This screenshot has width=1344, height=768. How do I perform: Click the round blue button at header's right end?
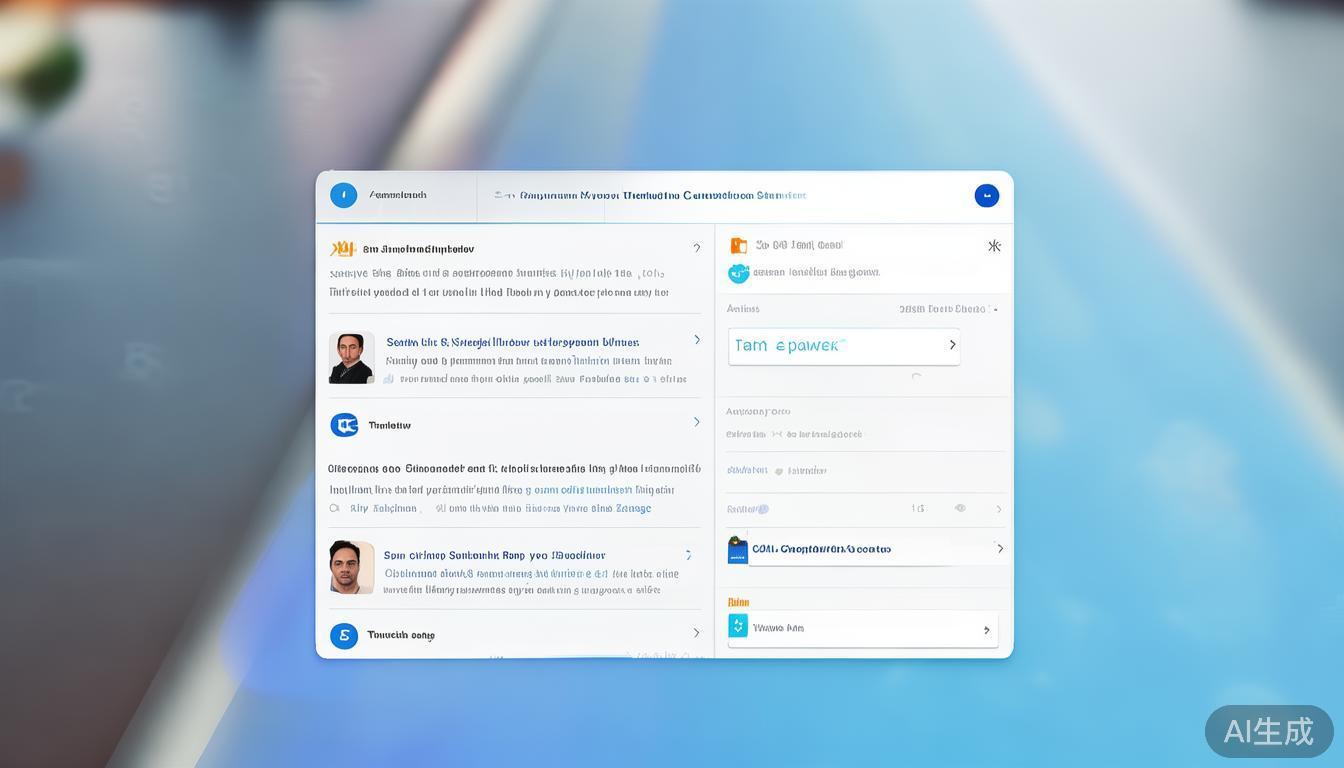click(x=986, y=196)
